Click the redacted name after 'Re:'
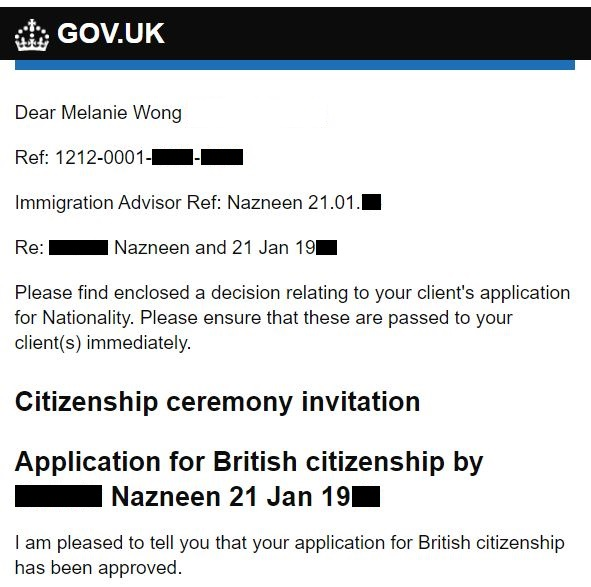The image size is (591, 587). click(78, 248)
